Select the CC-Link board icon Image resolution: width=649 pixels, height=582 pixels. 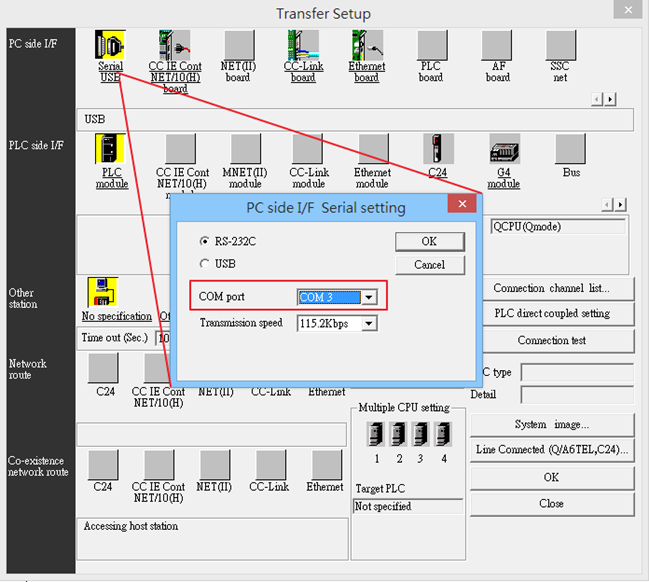[x=303, y=45]
